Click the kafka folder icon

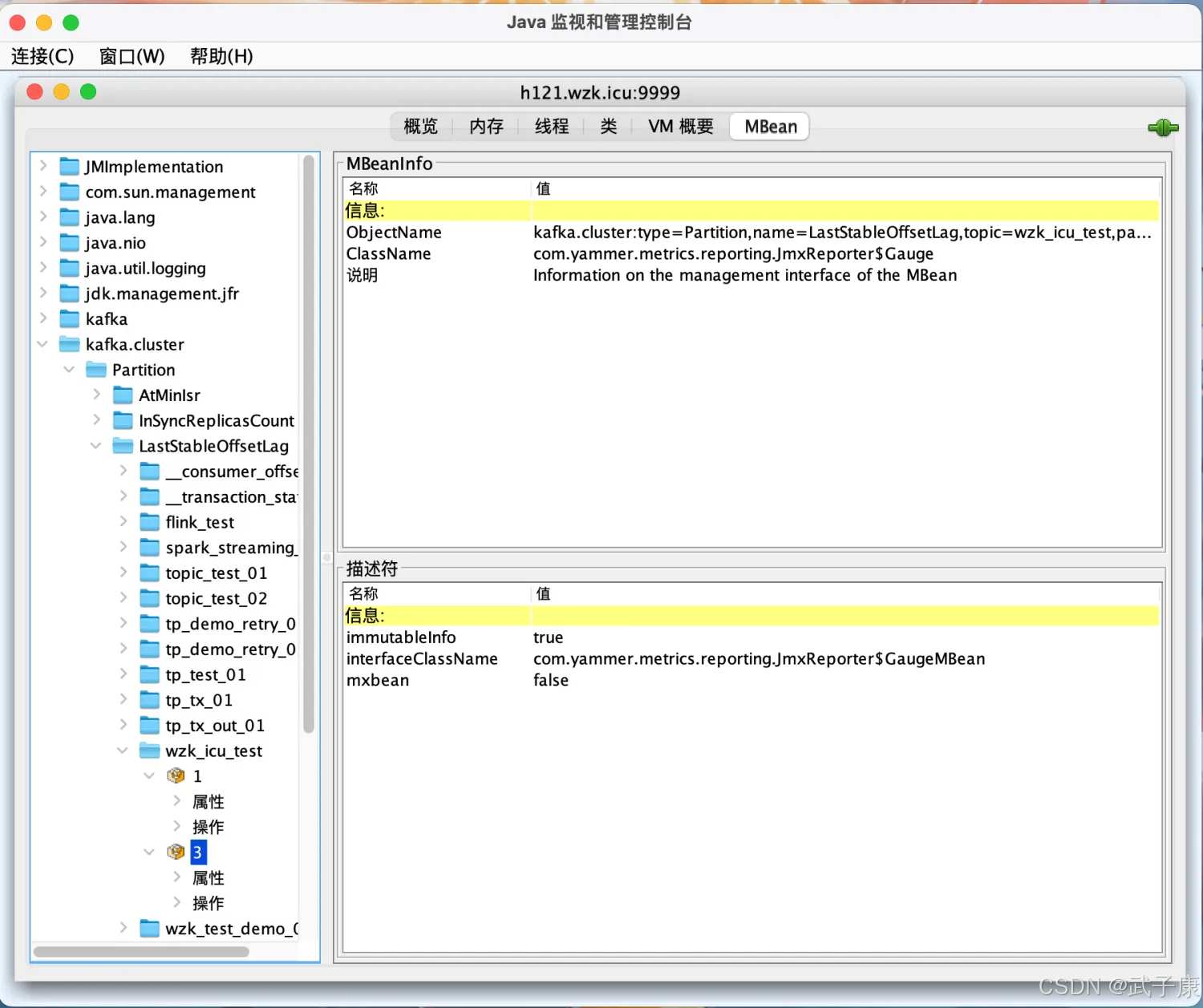[70, 319]
